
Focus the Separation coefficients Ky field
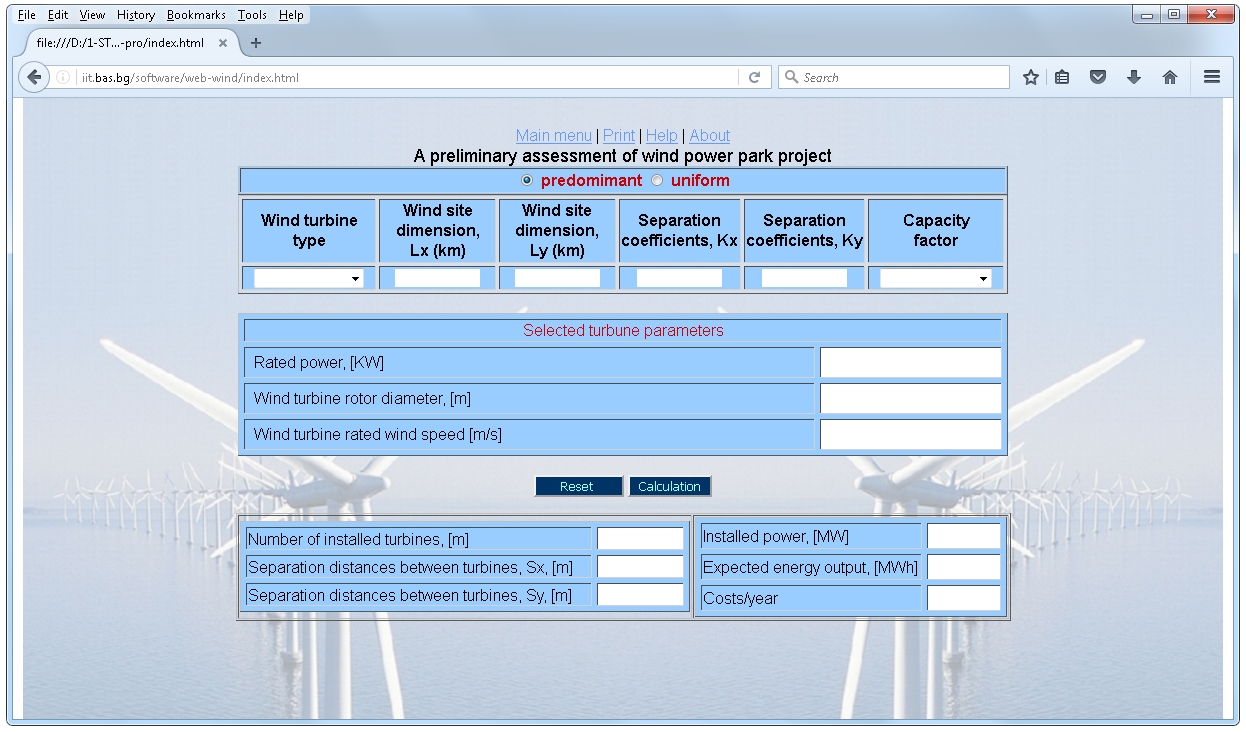coord(804,278)
